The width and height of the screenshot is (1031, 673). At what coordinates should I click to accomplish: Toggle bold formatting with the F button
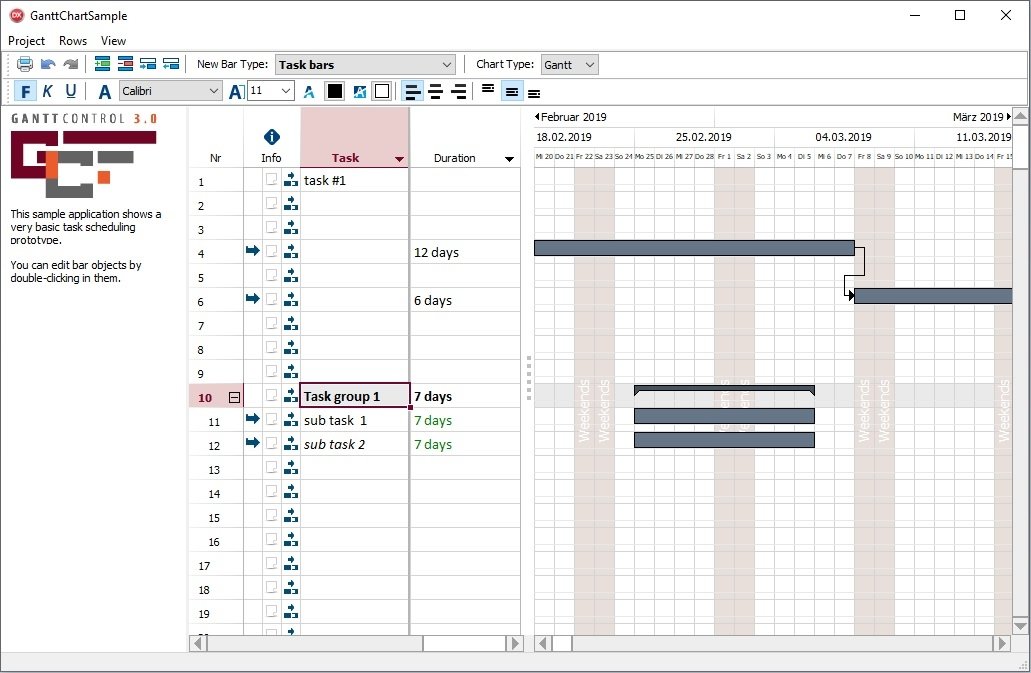pyautogui.click(x=25, y=91)
